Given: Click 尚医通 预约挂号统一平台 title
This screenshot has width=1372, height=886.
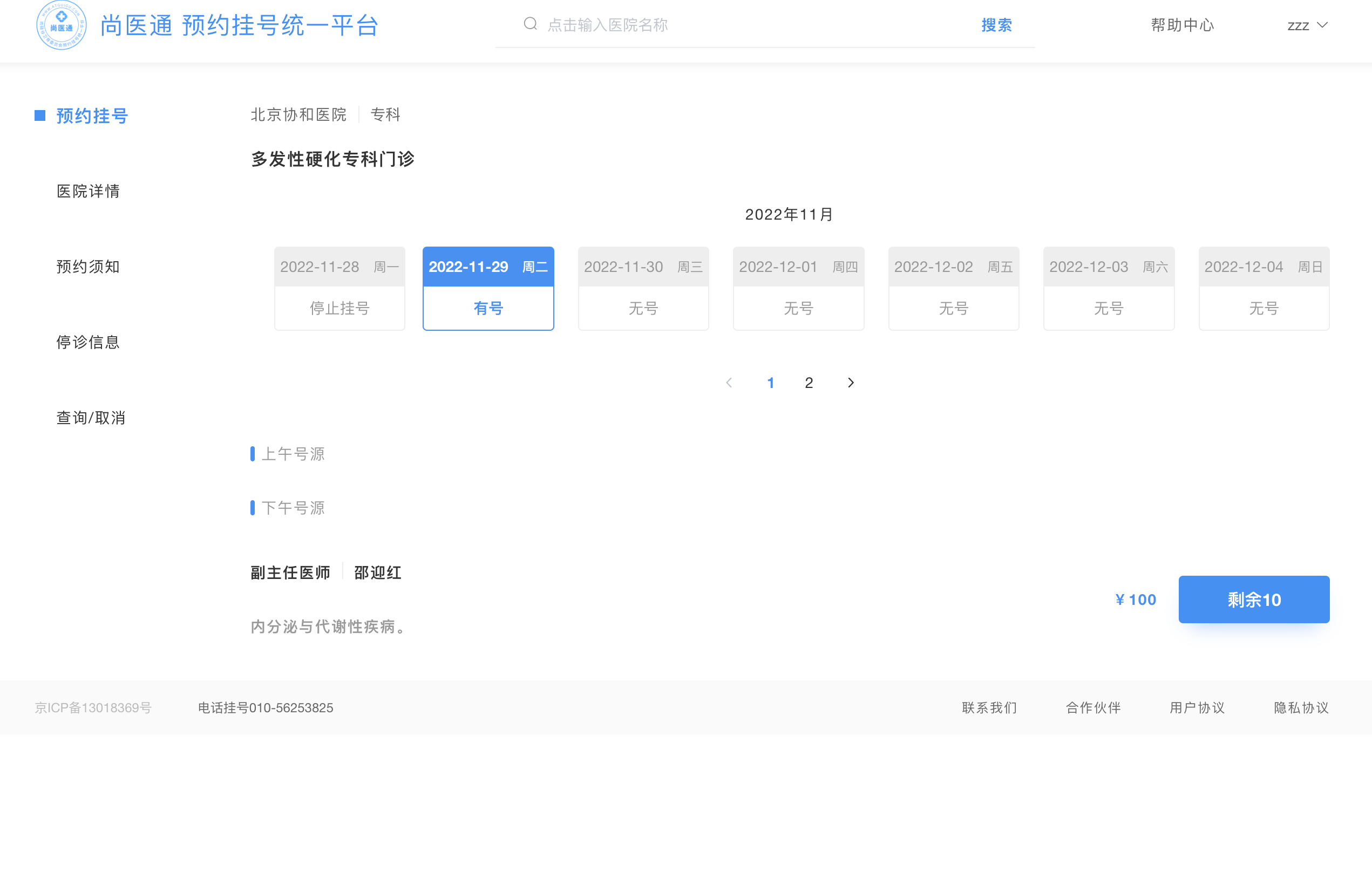Looking at the screenshot, I should pos(240,25).
